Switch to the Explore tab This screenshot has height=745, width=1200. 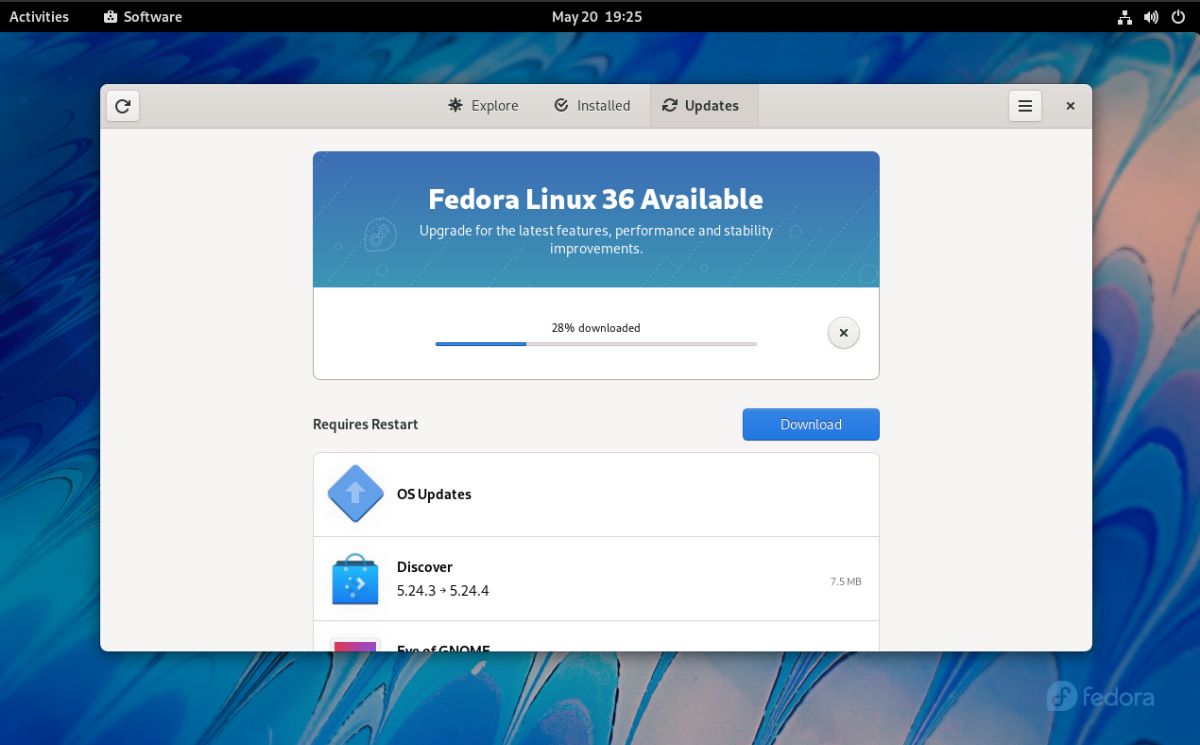(x=483, y=105)
